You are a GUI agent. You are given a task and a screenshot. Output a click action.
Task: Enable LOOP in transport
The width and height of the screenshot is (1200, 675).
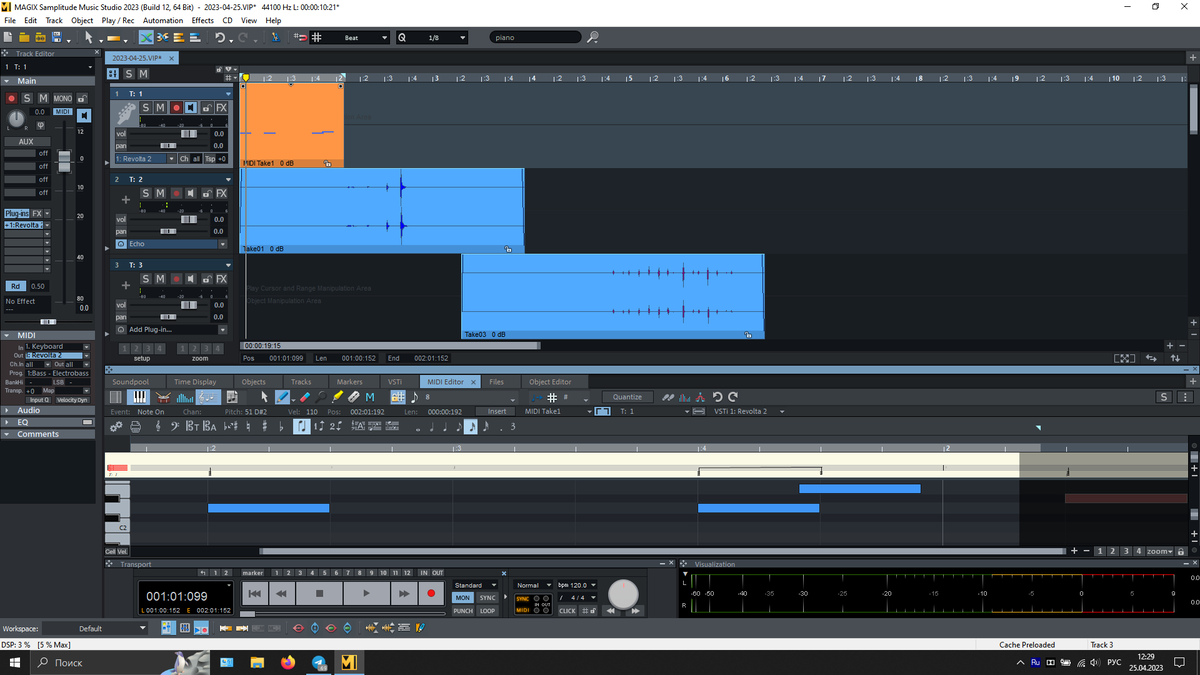coord(487,611)
